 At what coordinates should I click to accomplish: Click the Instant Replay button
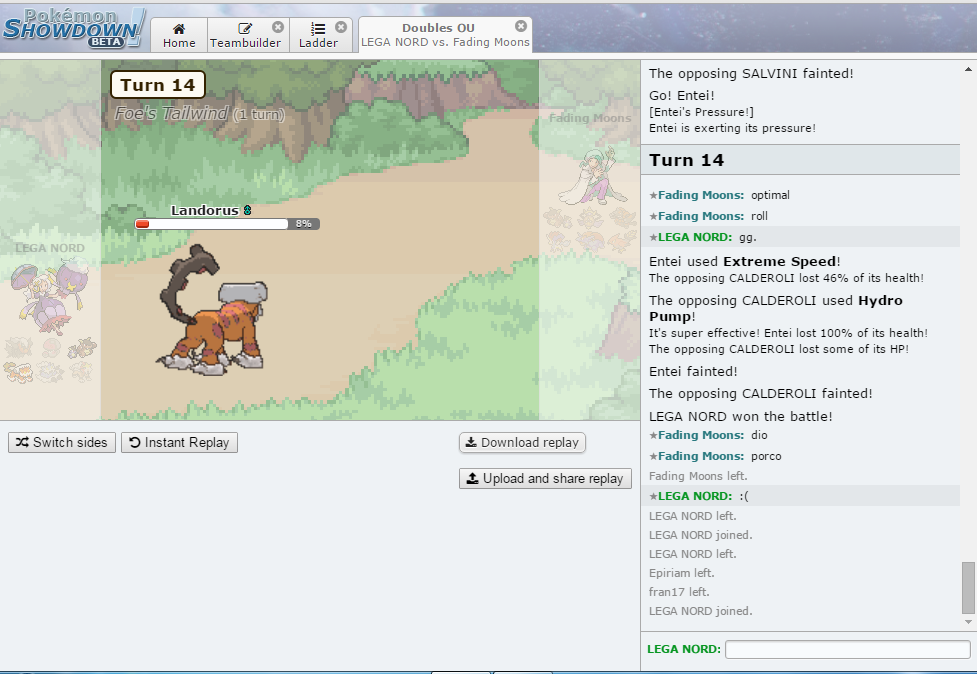179,442
